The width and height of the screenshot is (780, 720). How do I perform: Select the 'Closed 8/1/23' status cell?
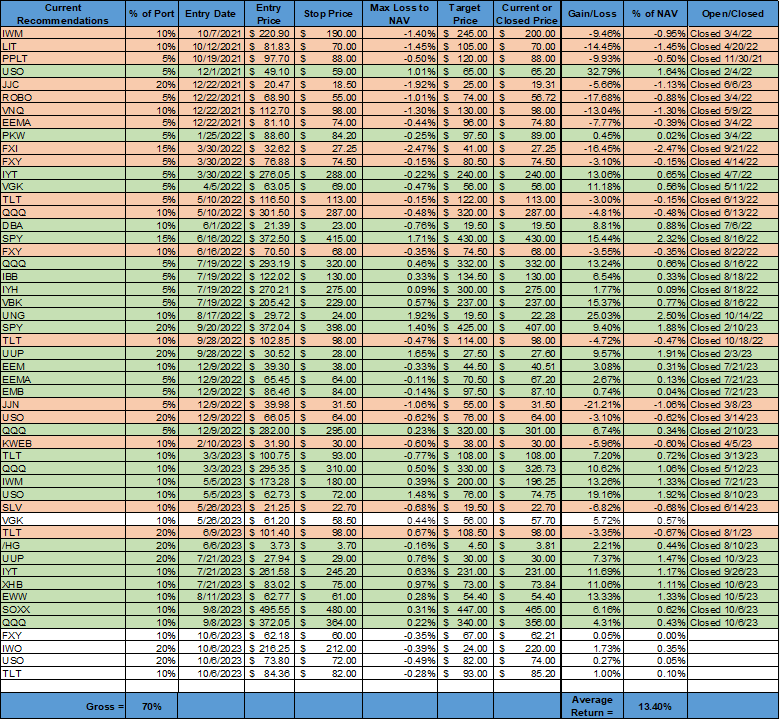(733, 533)
